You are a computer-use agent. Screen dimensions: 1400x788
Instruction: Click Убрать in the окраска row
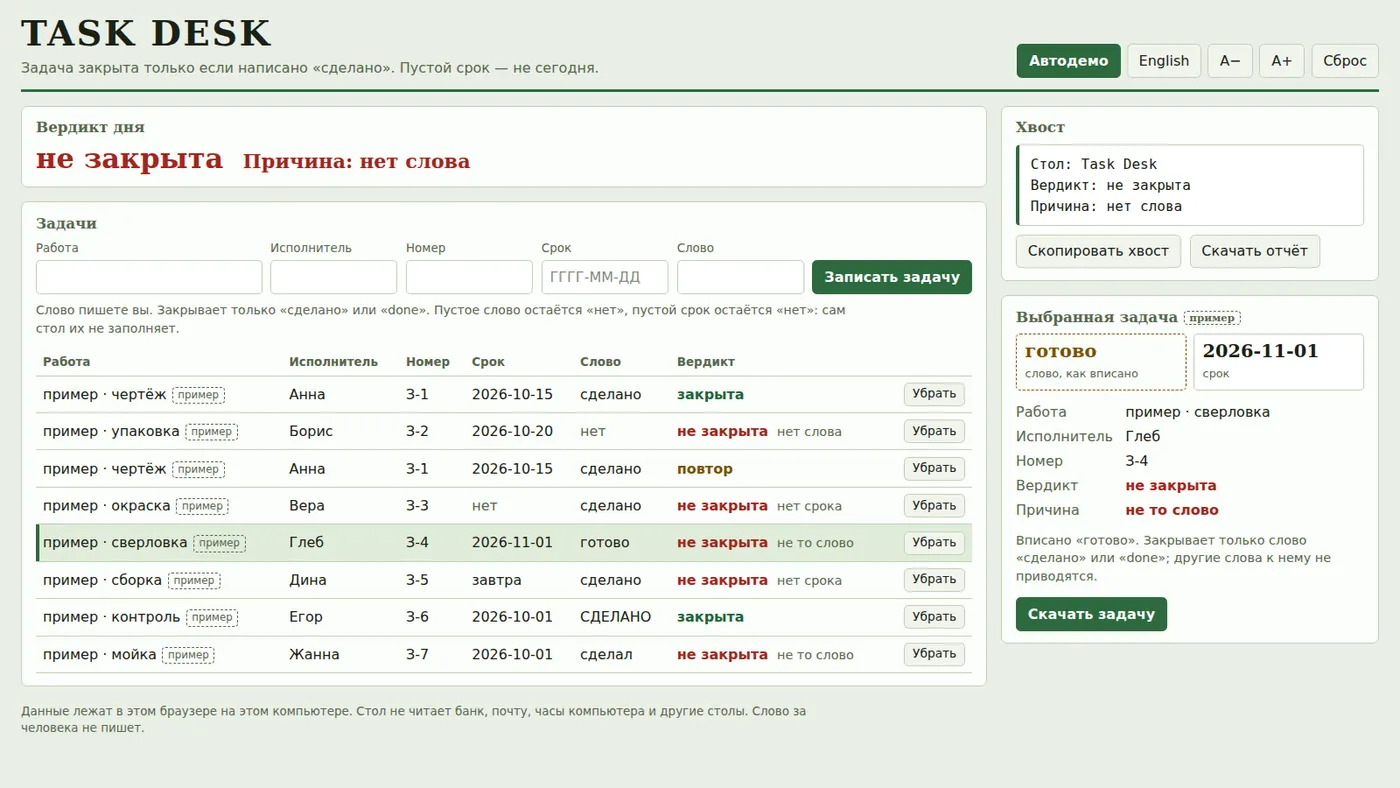(x=934, y=506)
